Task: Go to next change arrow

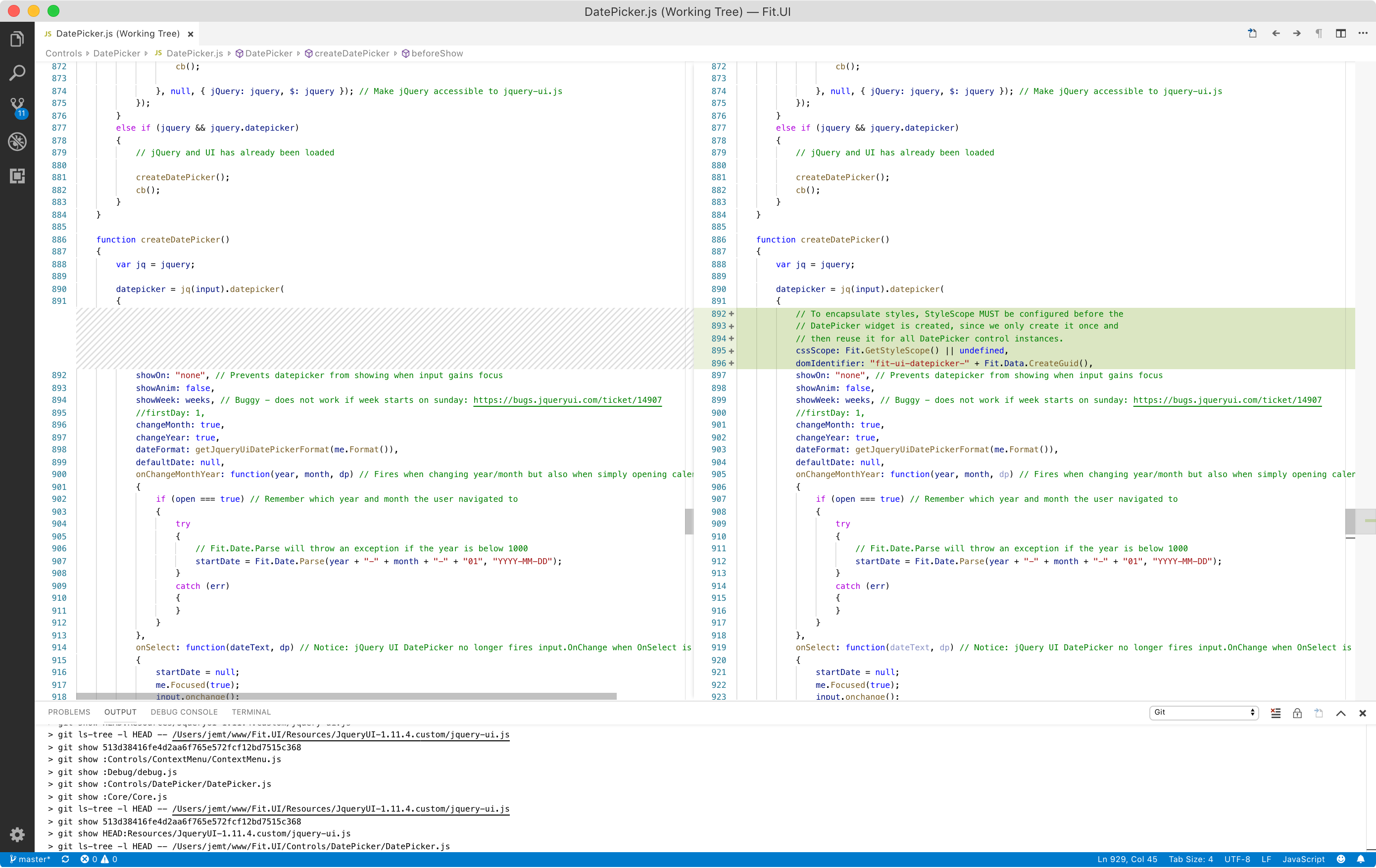Action: point(1297,34)
